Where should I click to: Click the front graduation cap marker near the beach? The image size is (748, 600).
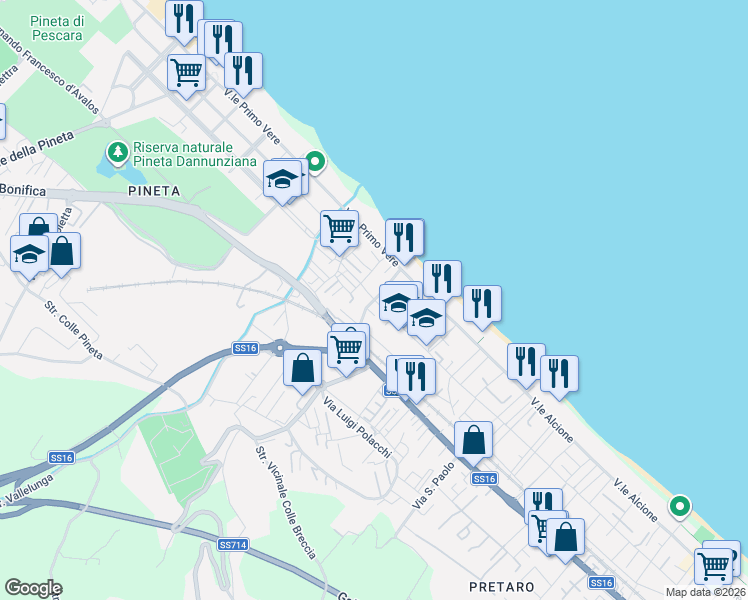426,321
